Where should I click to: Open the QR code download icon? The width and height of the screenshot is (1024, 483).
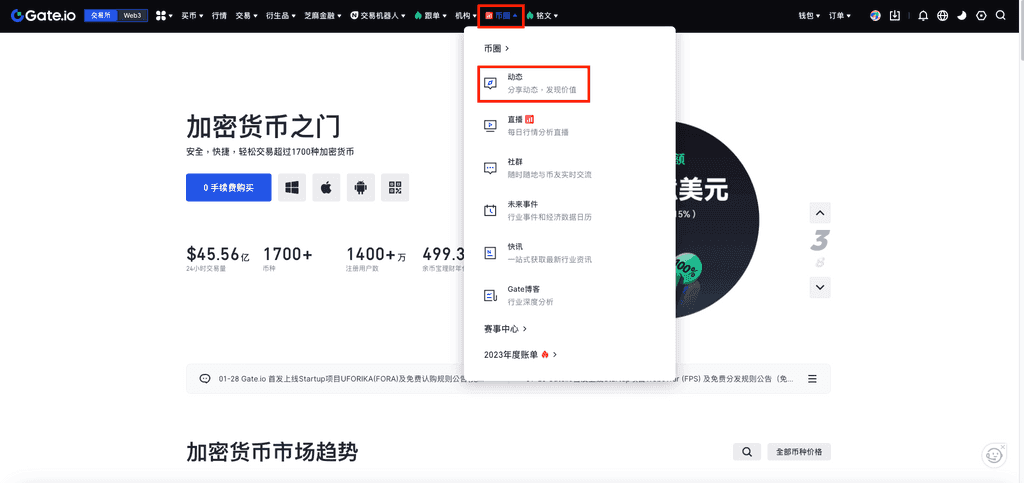(x=395, y=188)
